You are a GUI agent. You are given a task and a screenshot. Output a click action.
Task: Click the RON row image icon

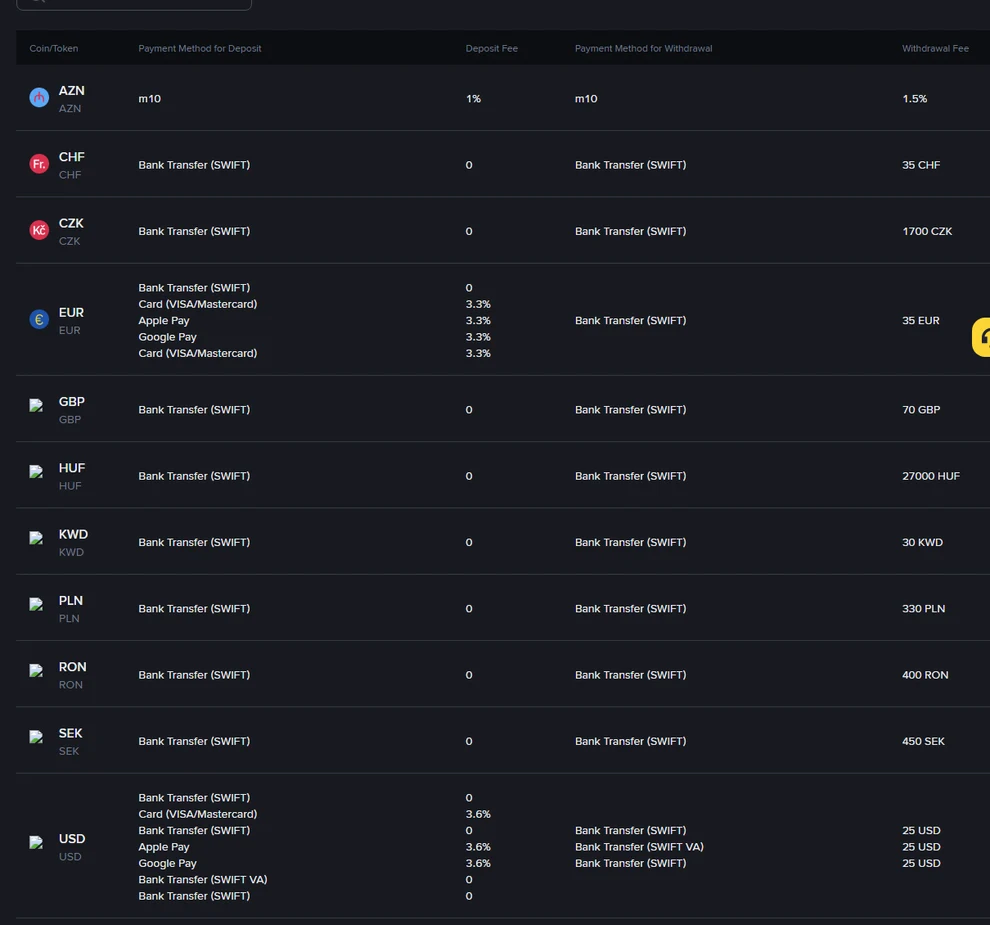coord(37,671)
